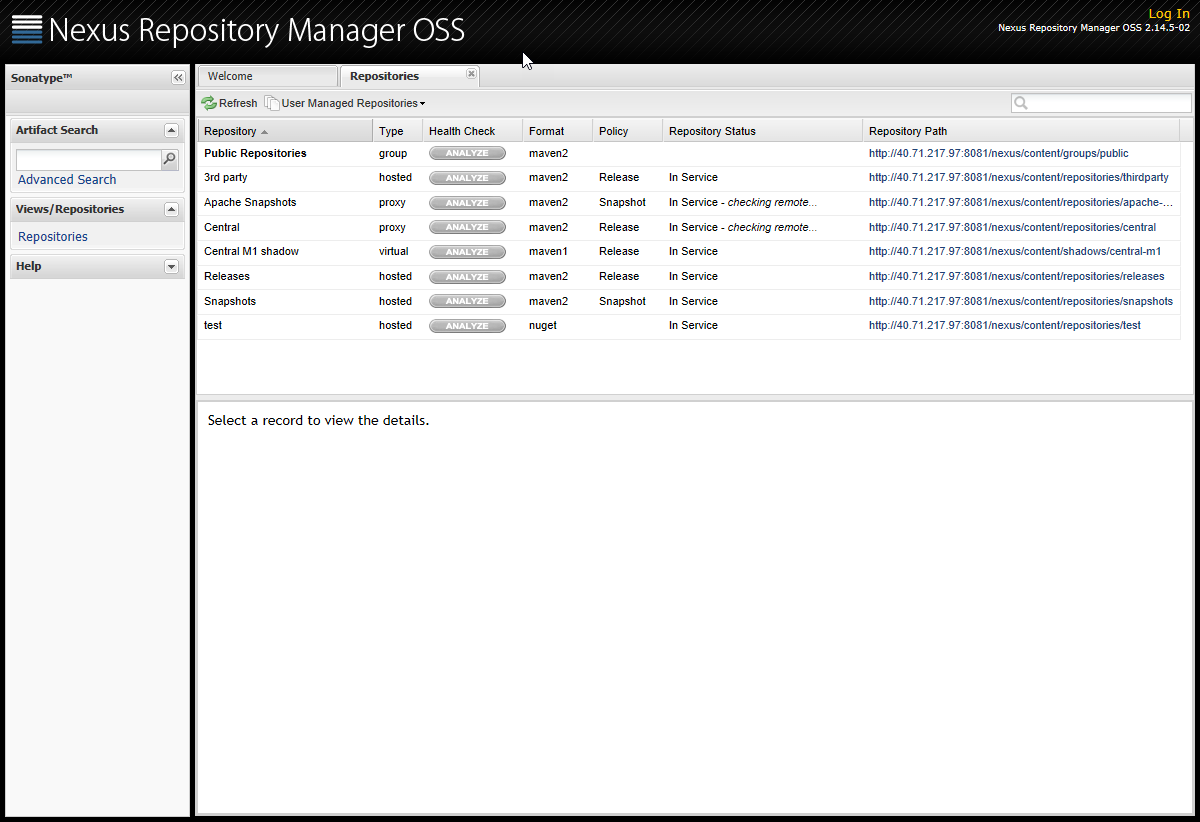The width and height of the screenshot is (1200, 822).
Task: Click Analyze for Central repository
Action: (x=467, y=227)
